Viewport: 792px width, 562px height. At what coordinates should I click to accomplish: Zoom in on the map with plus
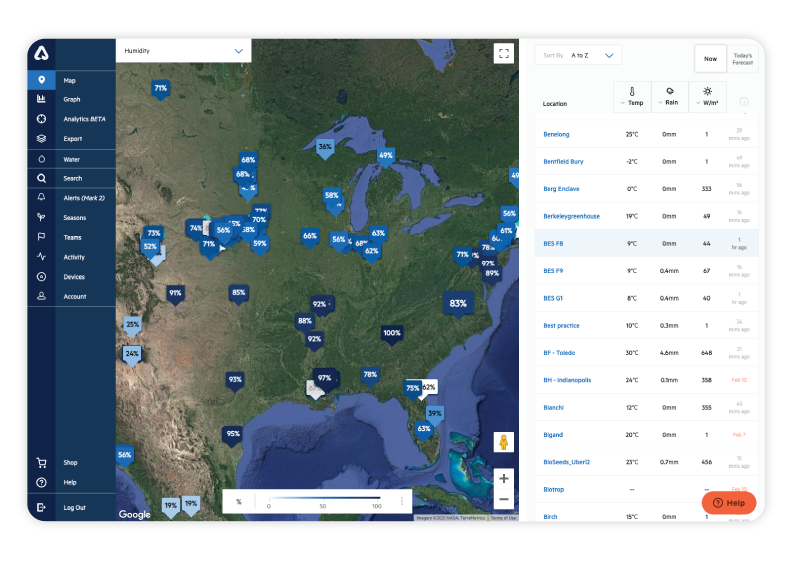504,478
